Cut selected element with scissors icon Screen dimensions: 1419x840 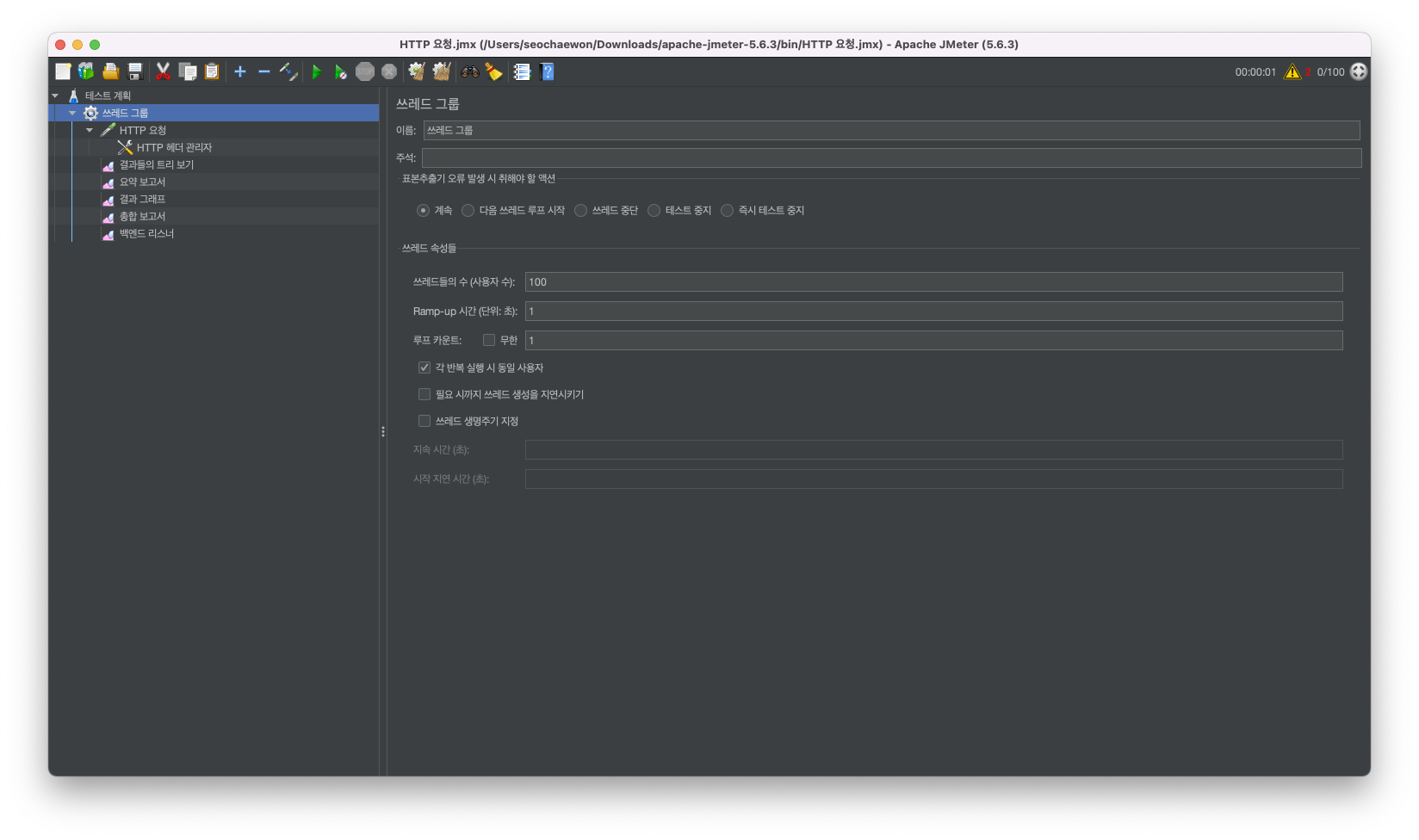coord(163,71)
